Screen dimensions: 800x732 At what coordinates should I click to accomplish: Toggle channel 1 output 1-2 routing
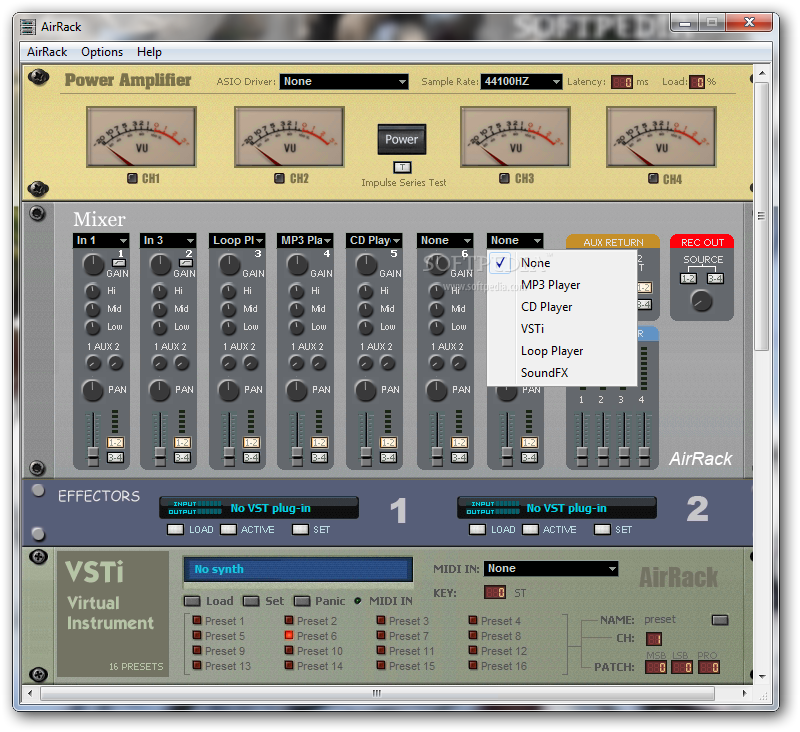pos(115,443)
